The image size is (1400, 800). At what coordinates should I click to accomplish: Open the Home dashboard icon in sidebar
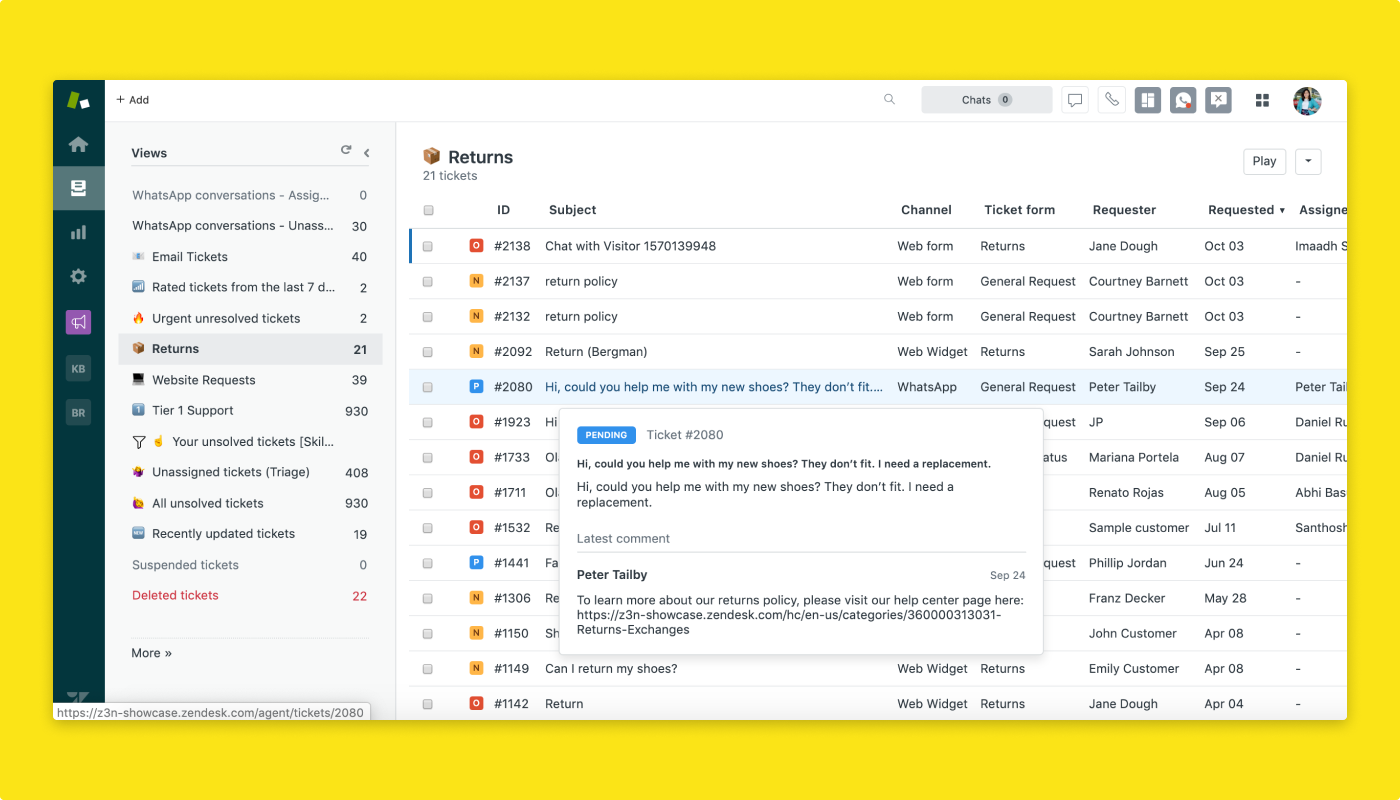point(78,144)
